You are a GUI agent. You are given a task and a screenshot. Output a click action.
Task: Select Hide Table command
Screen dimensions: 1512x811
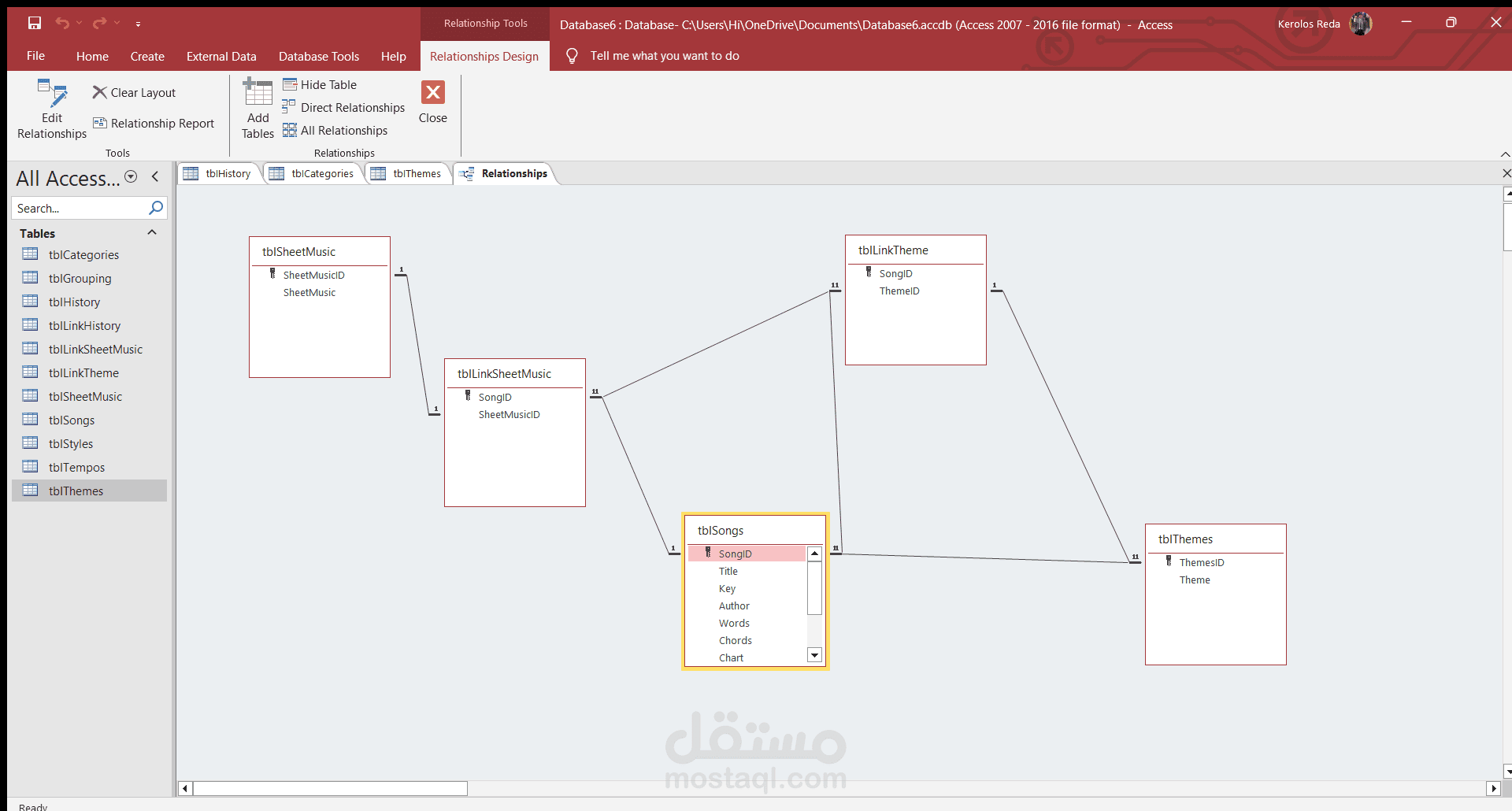pos(320,85)
